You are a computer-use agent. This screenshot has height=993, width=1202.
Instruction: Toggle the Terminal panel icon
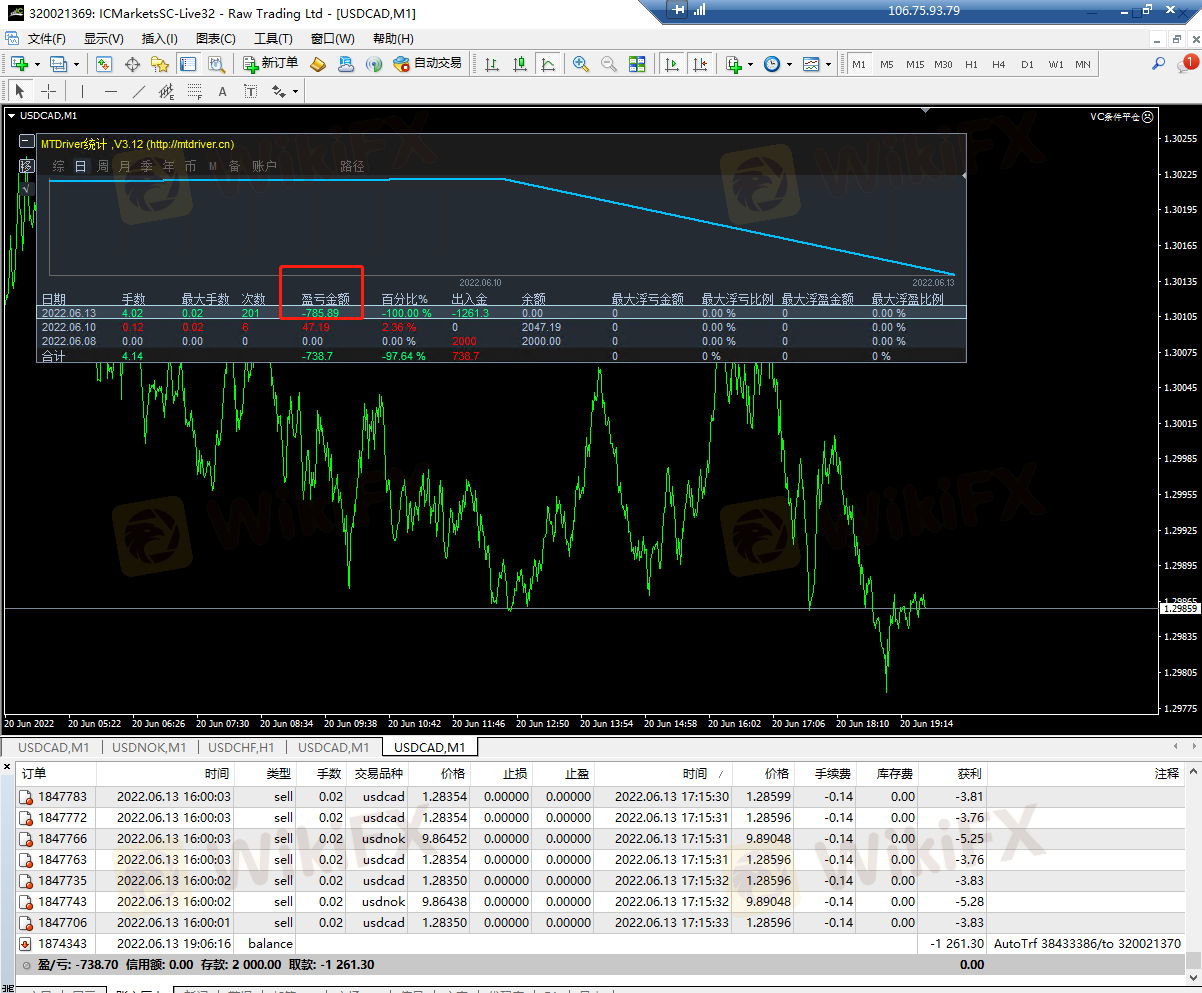tap(188, 64)
